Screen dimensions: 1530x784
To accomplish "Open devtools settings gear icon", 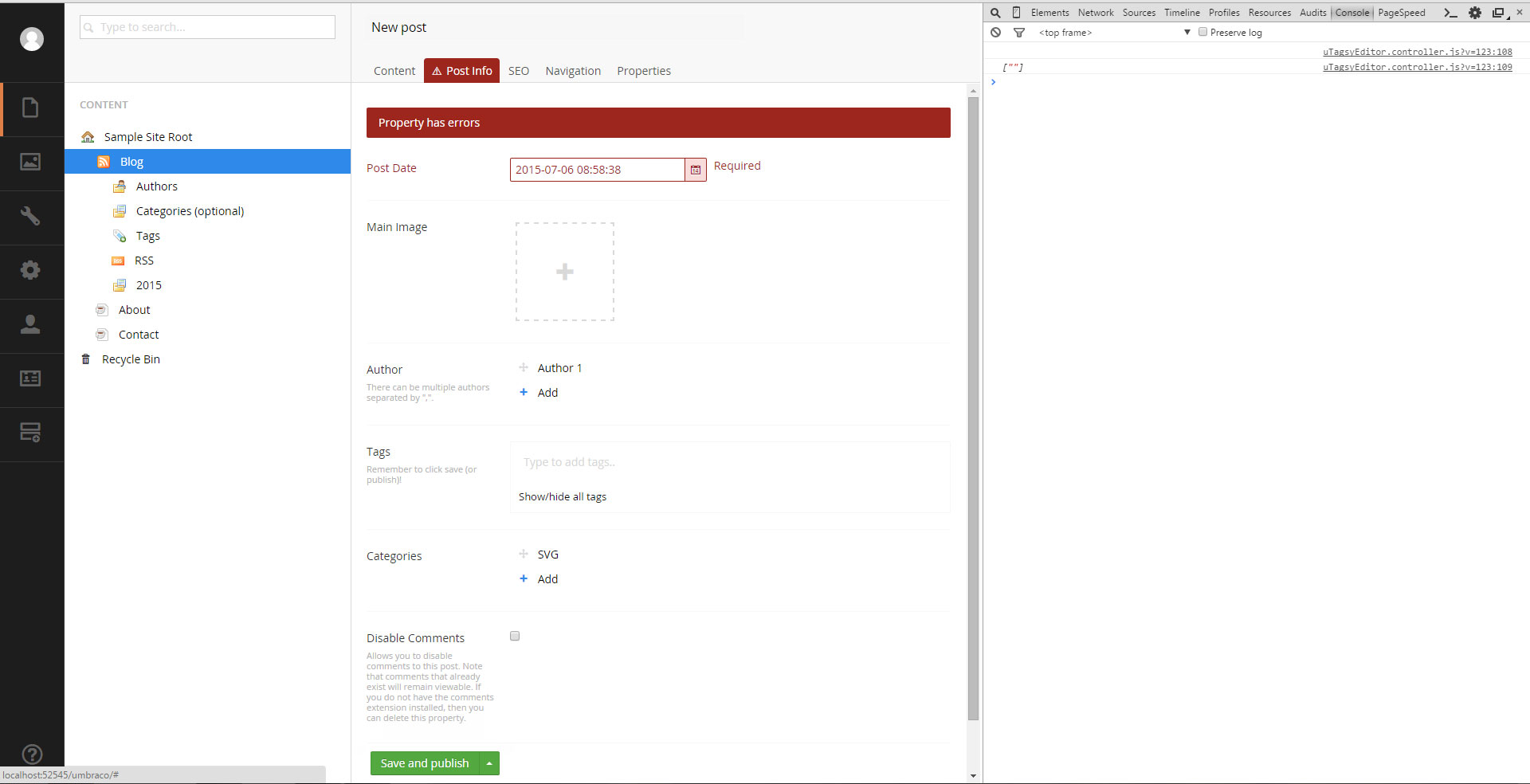I will pos(1475,13).
